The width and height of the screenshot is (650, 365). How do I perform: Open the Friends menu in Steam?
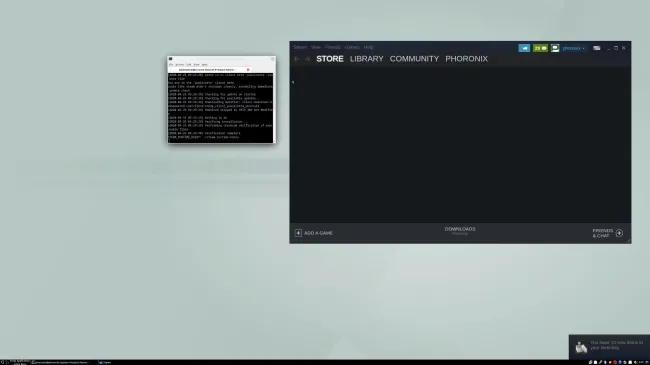[332, 47]
